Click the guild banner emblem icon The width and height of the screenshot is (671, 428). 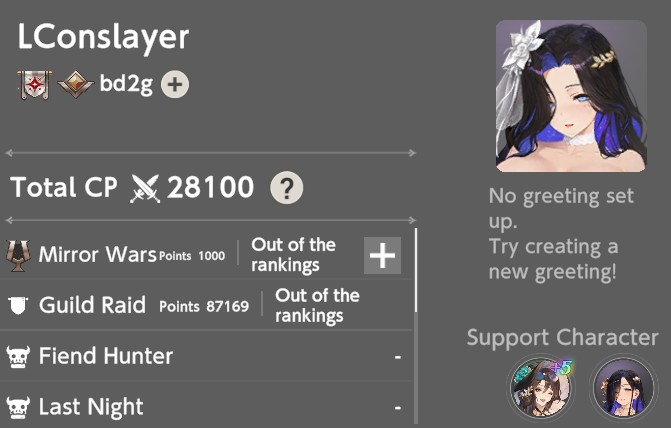tap(35, 84)
